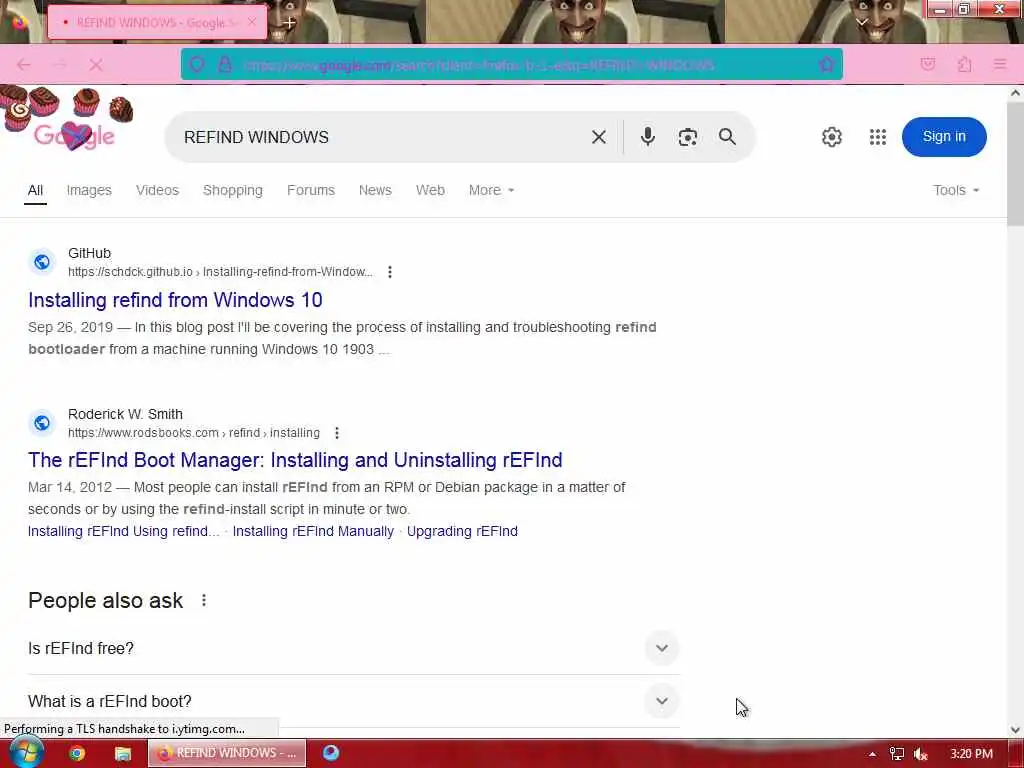Submit search using the magnifier icon
Viewport: 1024px width, 768px height.
point(727,136)
